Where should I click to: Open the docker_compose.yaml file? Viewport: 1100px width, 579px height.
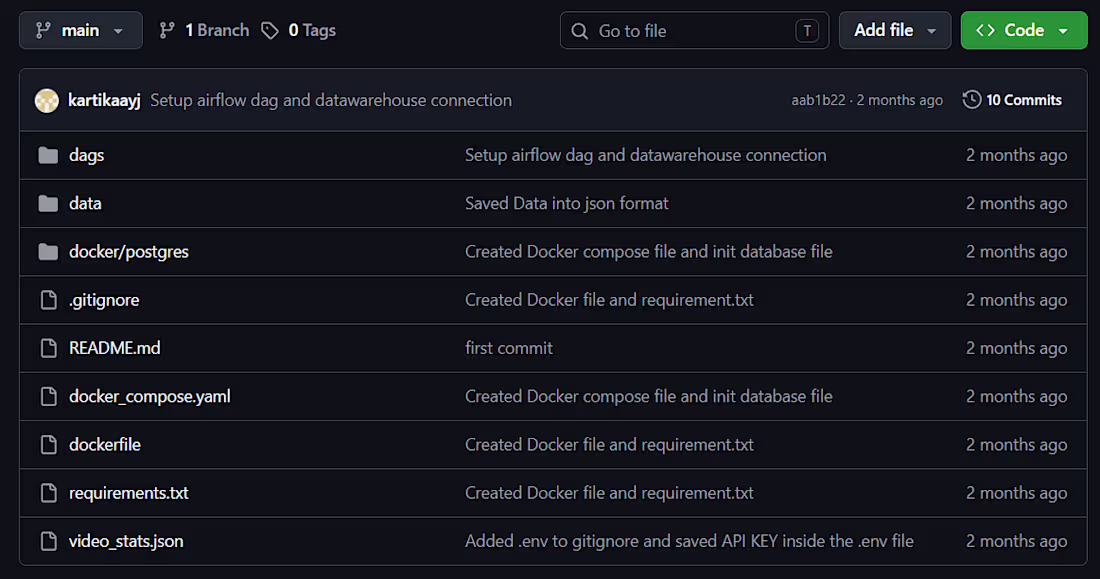[149, 397]
